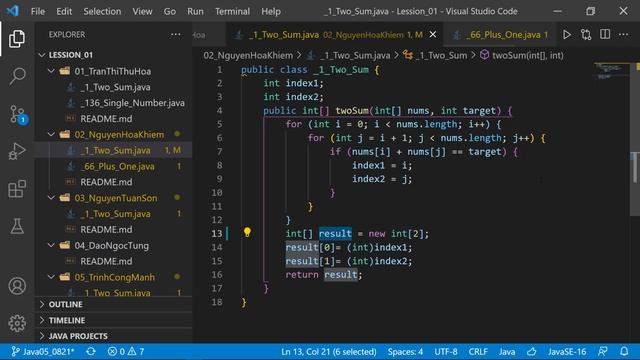Open the View menu

click(x=142, y=11)
